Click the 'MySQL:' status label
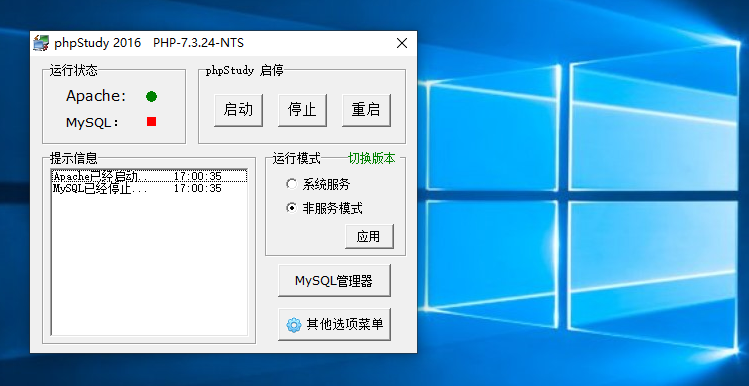749x386 pixels. tap(92, 123)
